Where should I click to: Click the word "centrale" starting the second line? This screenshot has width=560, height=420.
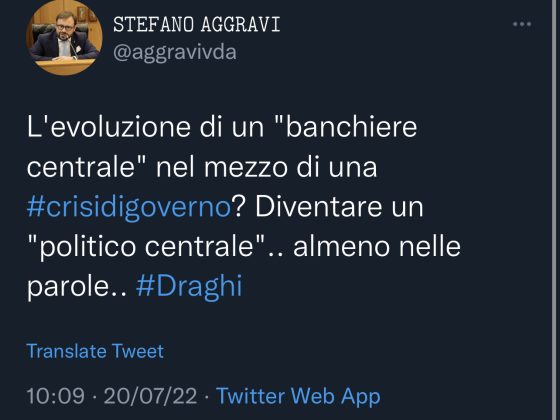80,167
